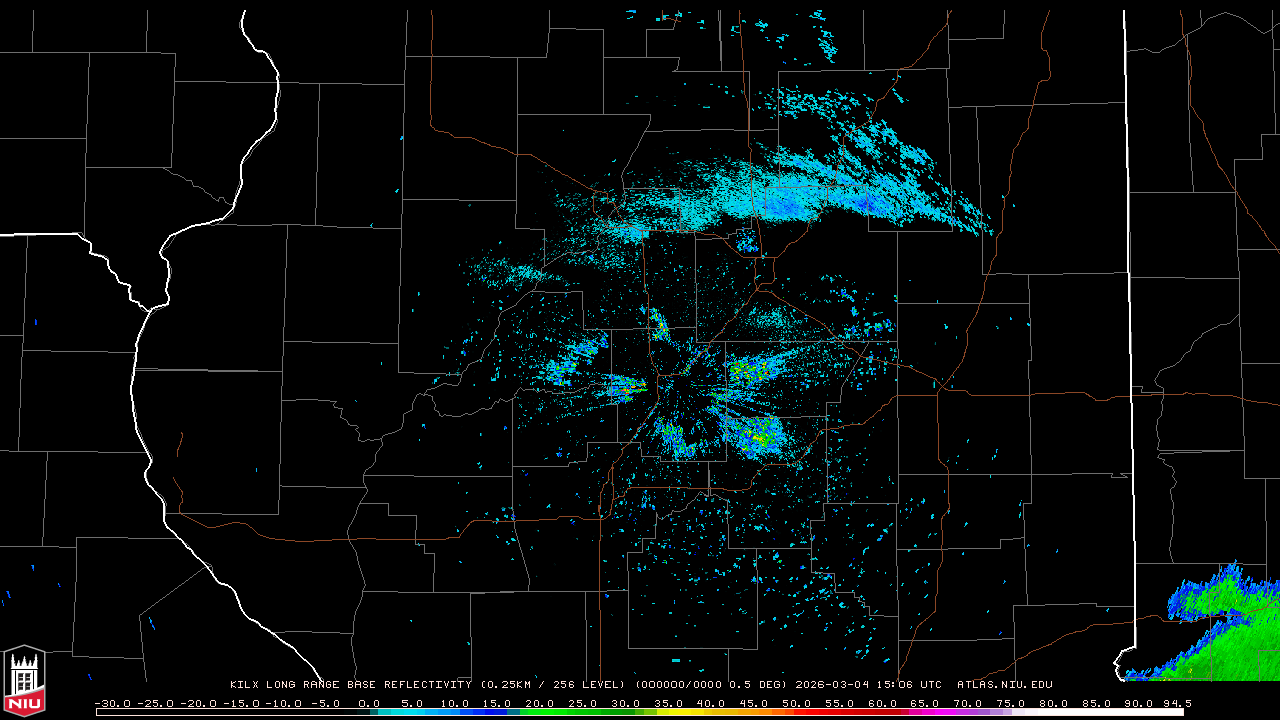Click the 94.5 label at scale end
Screen dimensions: 1280x720
pyautogui.click(x=1174, y=703)
